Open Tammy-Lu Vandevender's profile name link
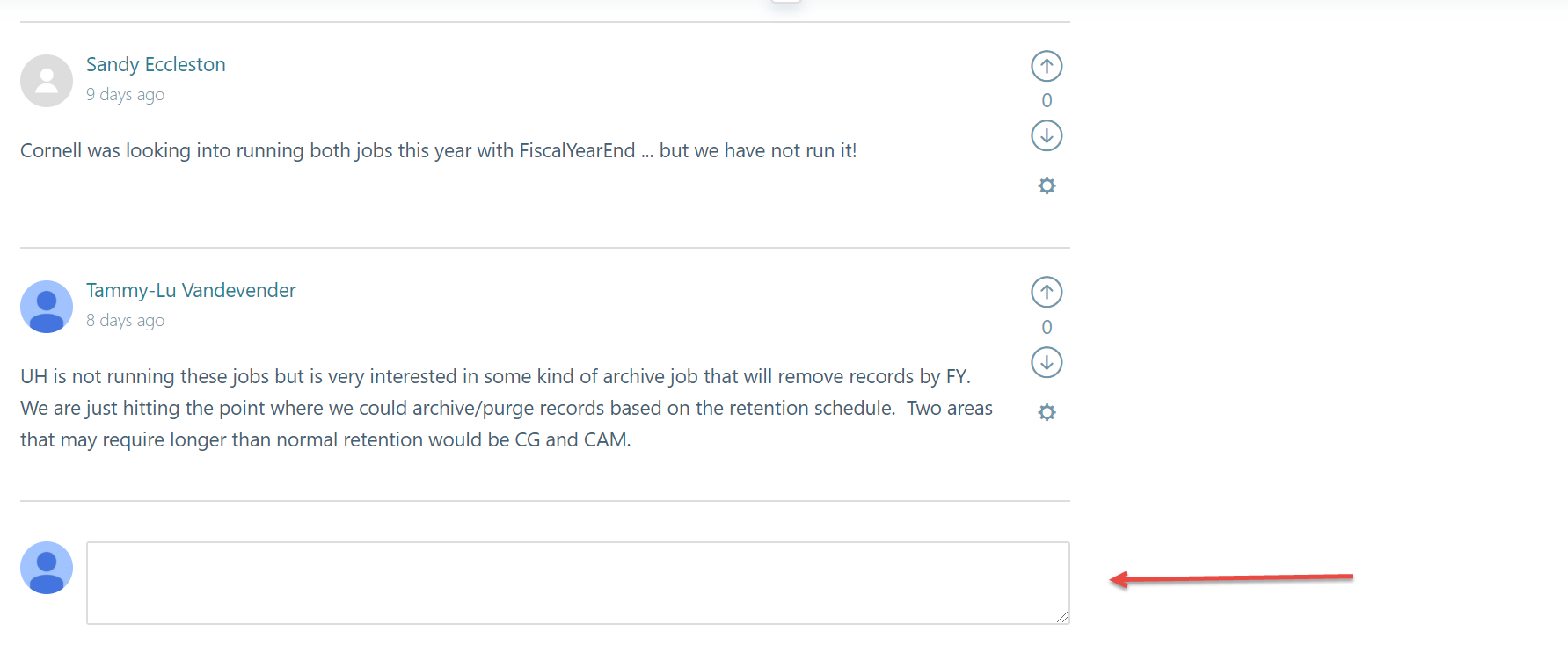Image resolution: width=1568 pixels, height=653 pixels. coord(191,291)
